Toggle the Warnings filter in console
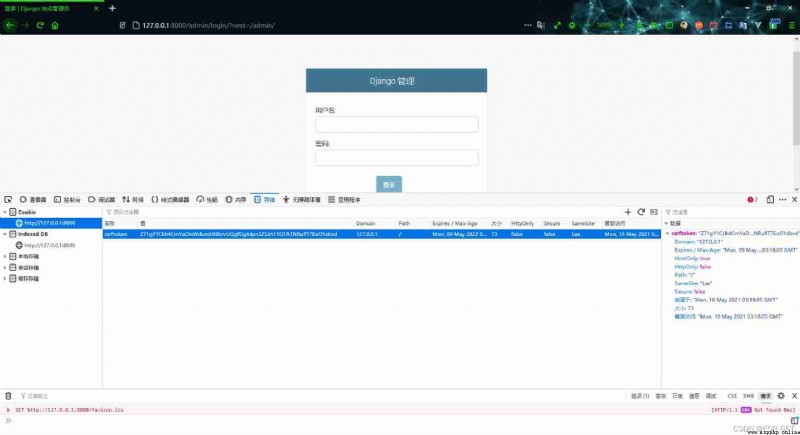Screen dimensions: 800x435 tap(661, 396)
